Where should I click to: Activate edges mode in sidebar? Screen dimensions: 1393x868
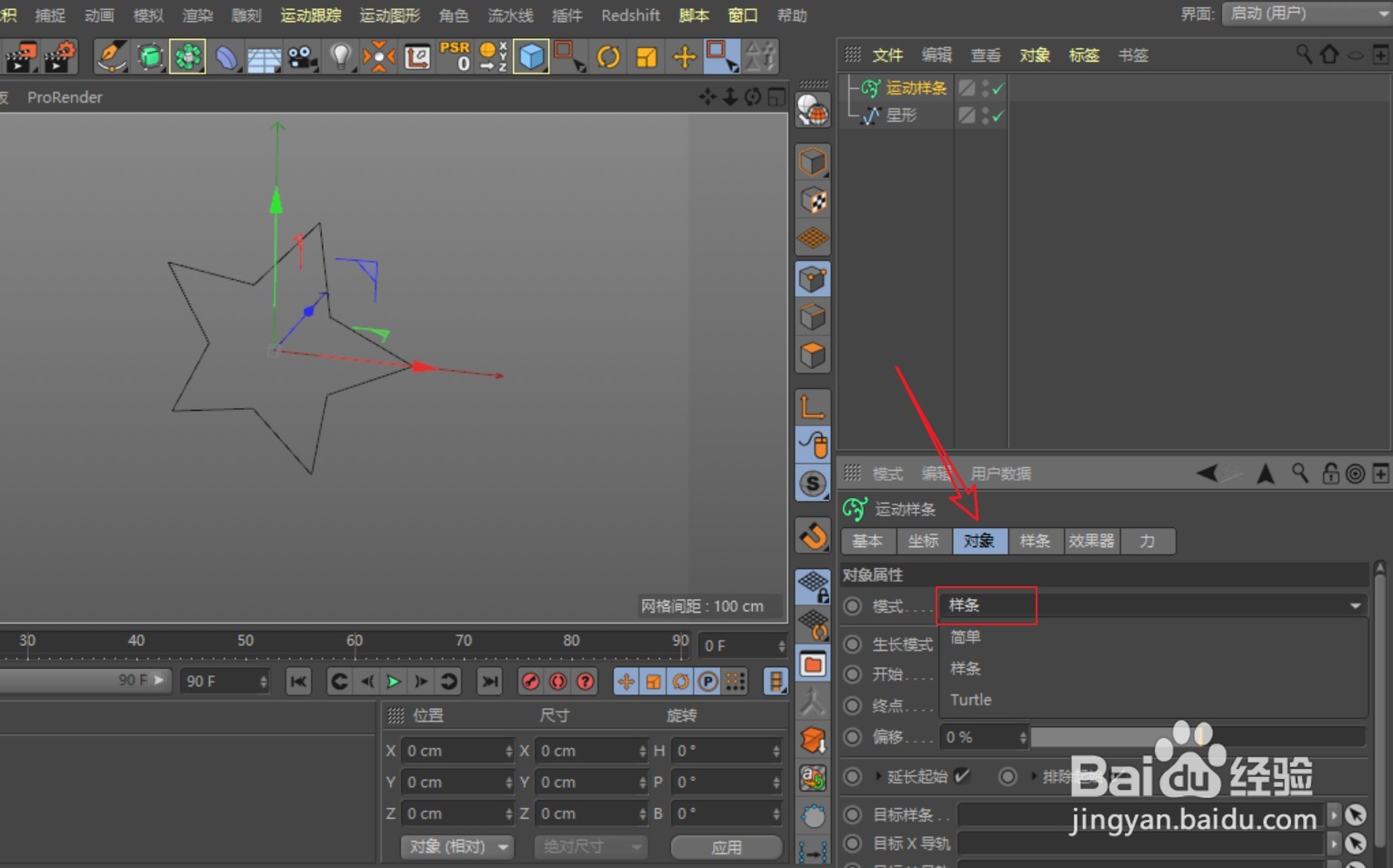tap(813, 317)
